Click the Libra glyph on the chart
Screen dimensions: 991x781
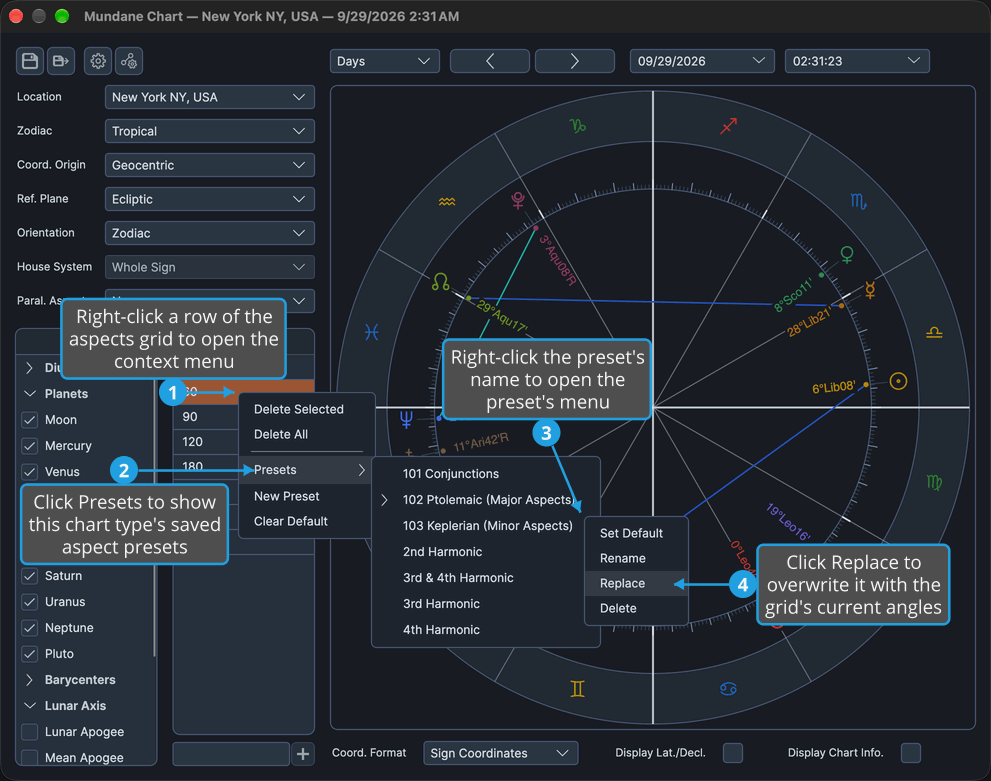coord(934,332)
